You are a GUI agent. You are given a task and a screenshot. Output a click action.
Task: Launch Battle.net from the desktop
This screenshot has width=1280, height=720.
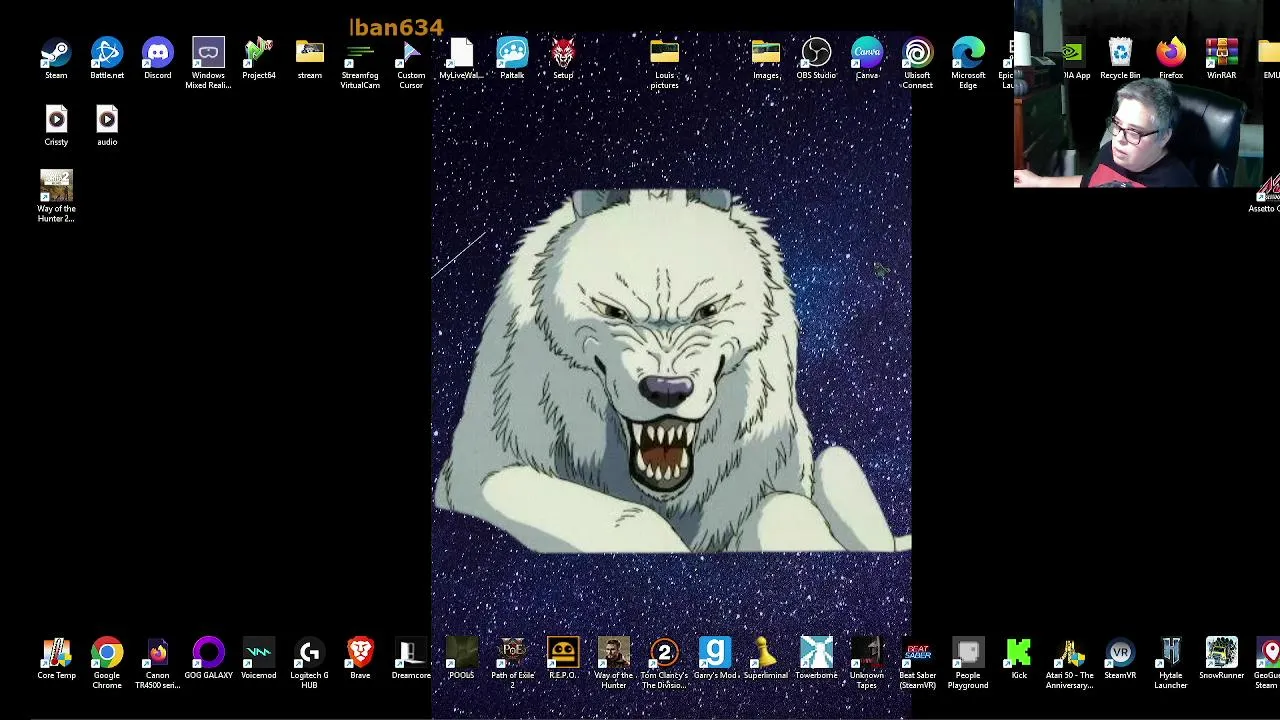pyautogui.click(x=107, y=54)
